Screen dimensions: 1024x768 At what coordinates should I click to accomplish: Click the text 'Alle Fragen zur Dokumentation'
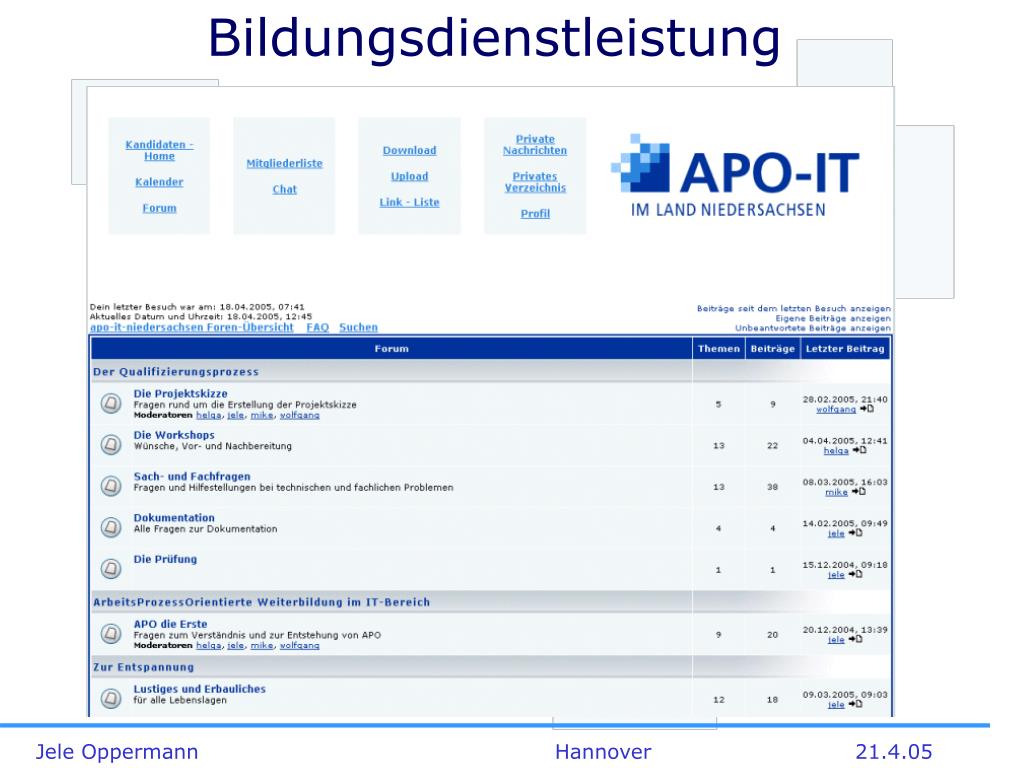pos(205,529)
